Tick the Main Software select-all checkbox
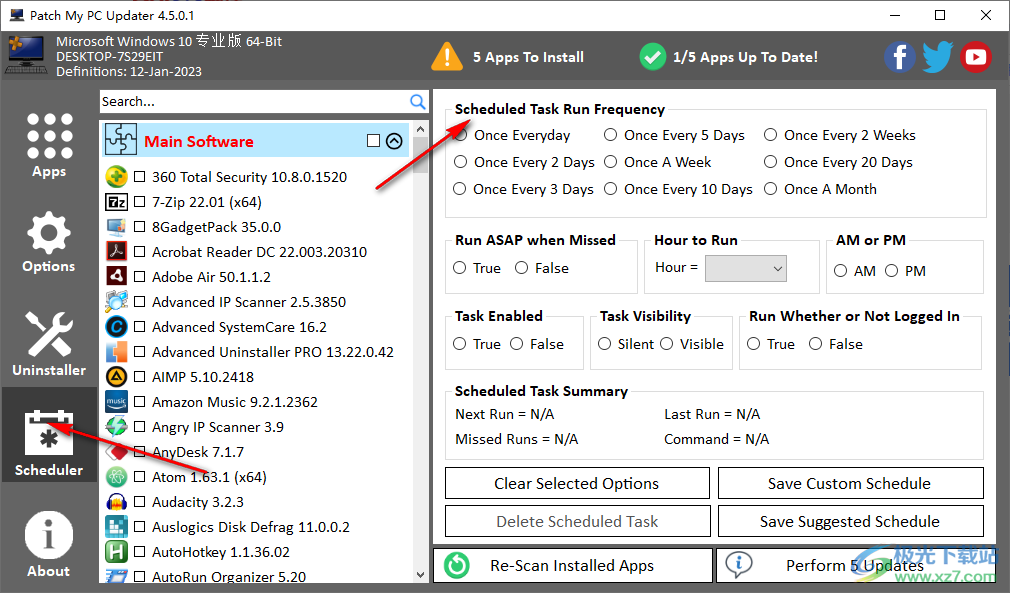This screenshot has height=593, width=1010. click(373, 141)
